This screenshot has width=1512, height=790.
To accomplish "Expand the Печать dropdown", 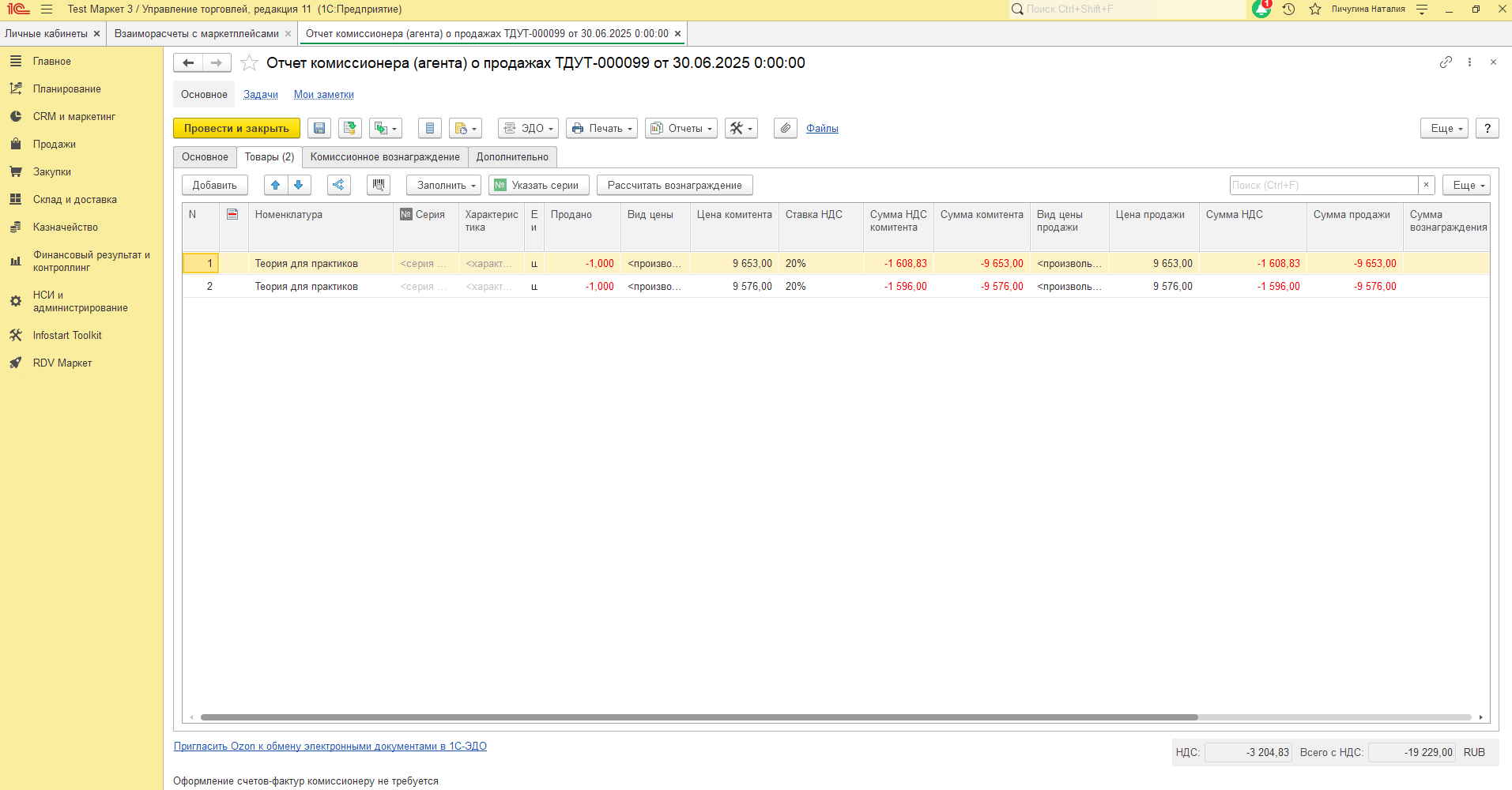I will coord(601,129).
